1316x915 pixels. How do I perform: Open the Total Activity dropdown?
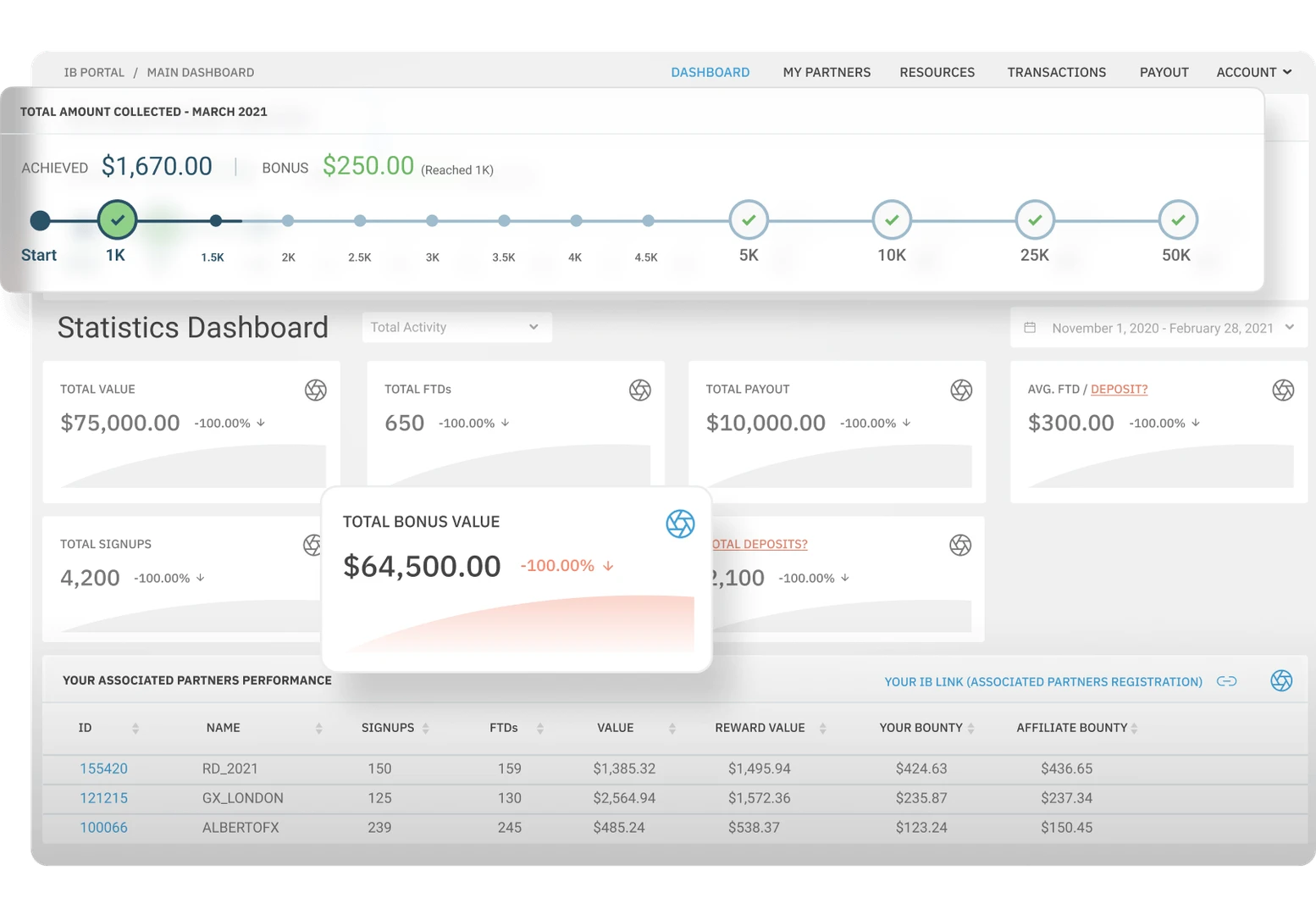[456, 327]
